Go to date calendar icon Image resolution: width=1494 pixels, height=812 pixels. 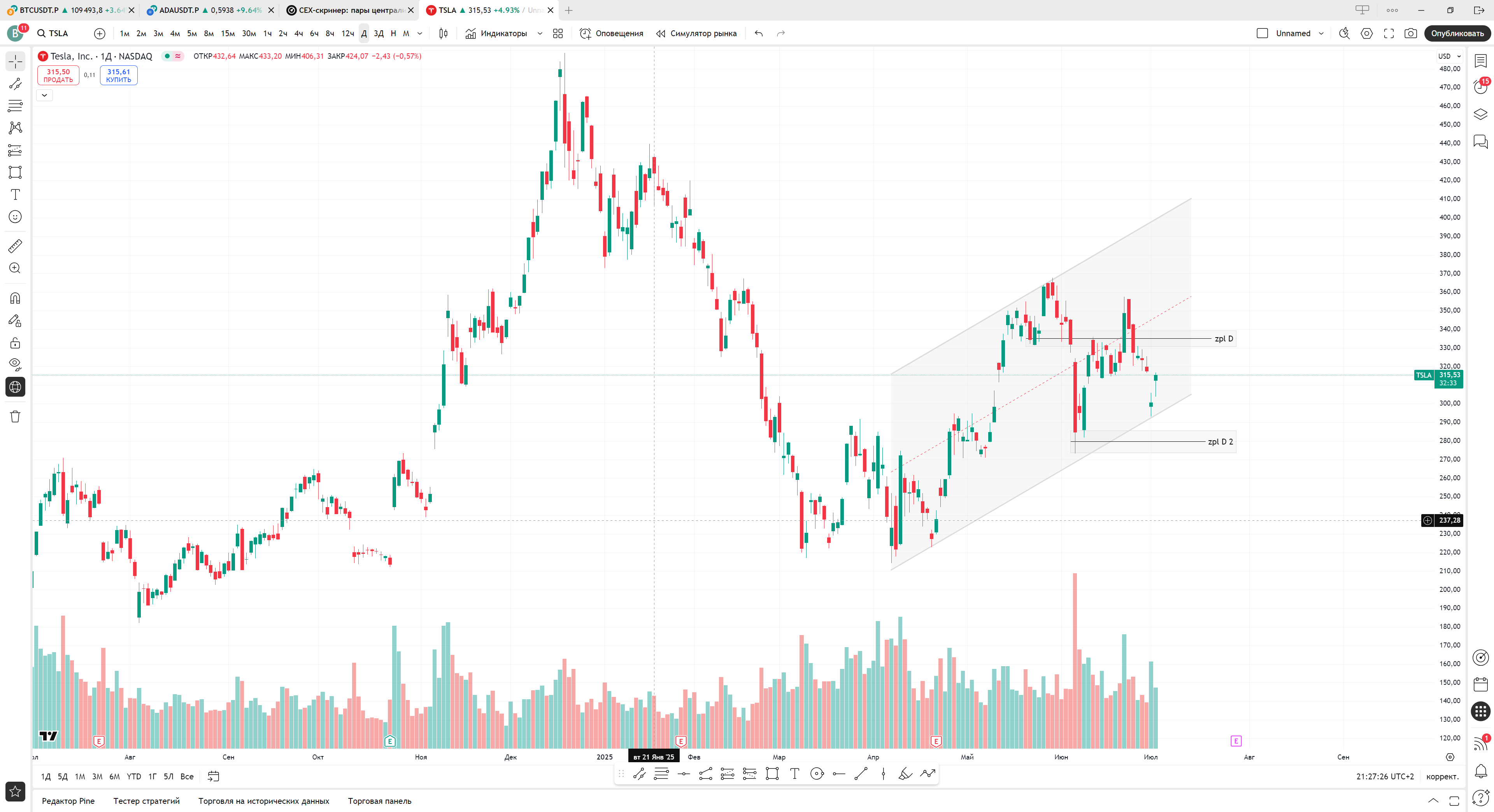click(214, 776)
